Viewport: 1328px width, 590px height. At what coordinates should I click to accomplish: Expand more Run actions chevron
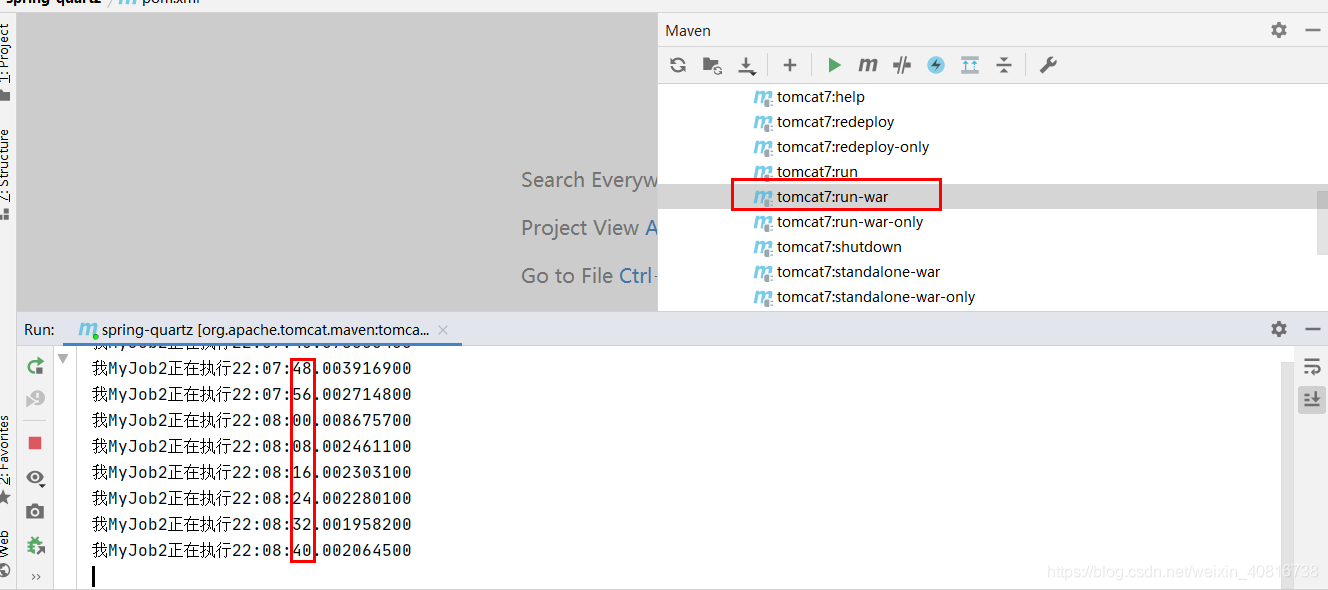coord(36,577)
